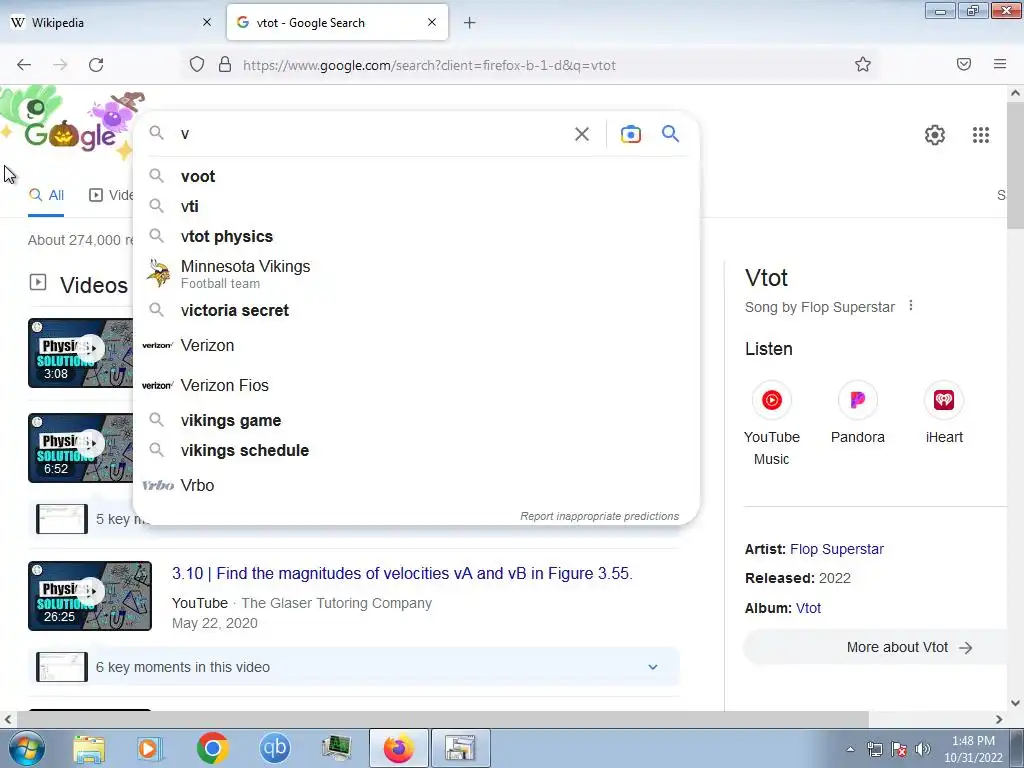Select the Verizon Fios suggestion

pos(416,385)
